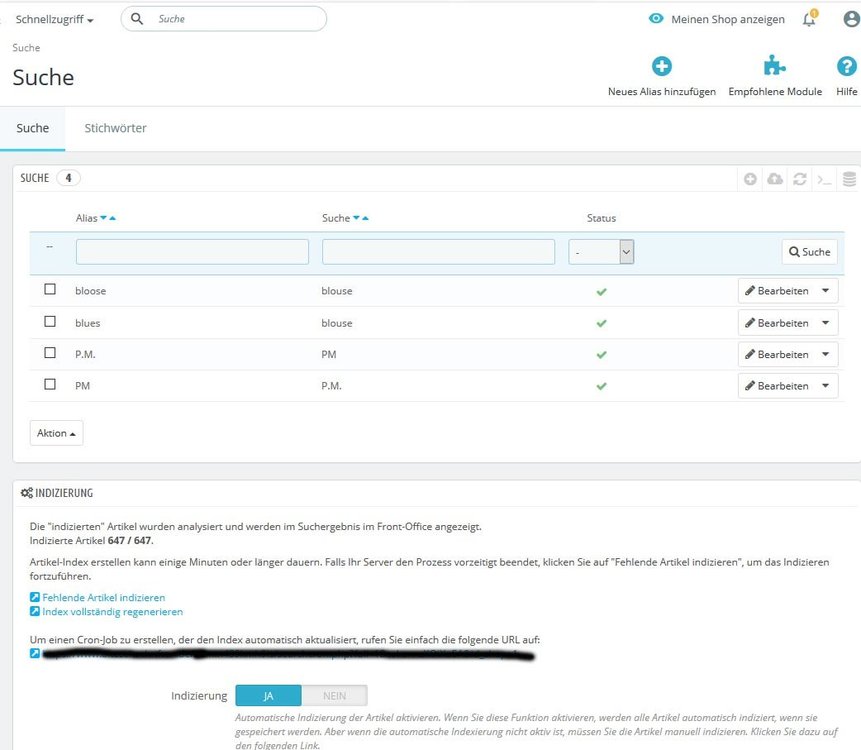
Task: Click Fehlende Artikel indizieren link
Action: tap(104, 597)
